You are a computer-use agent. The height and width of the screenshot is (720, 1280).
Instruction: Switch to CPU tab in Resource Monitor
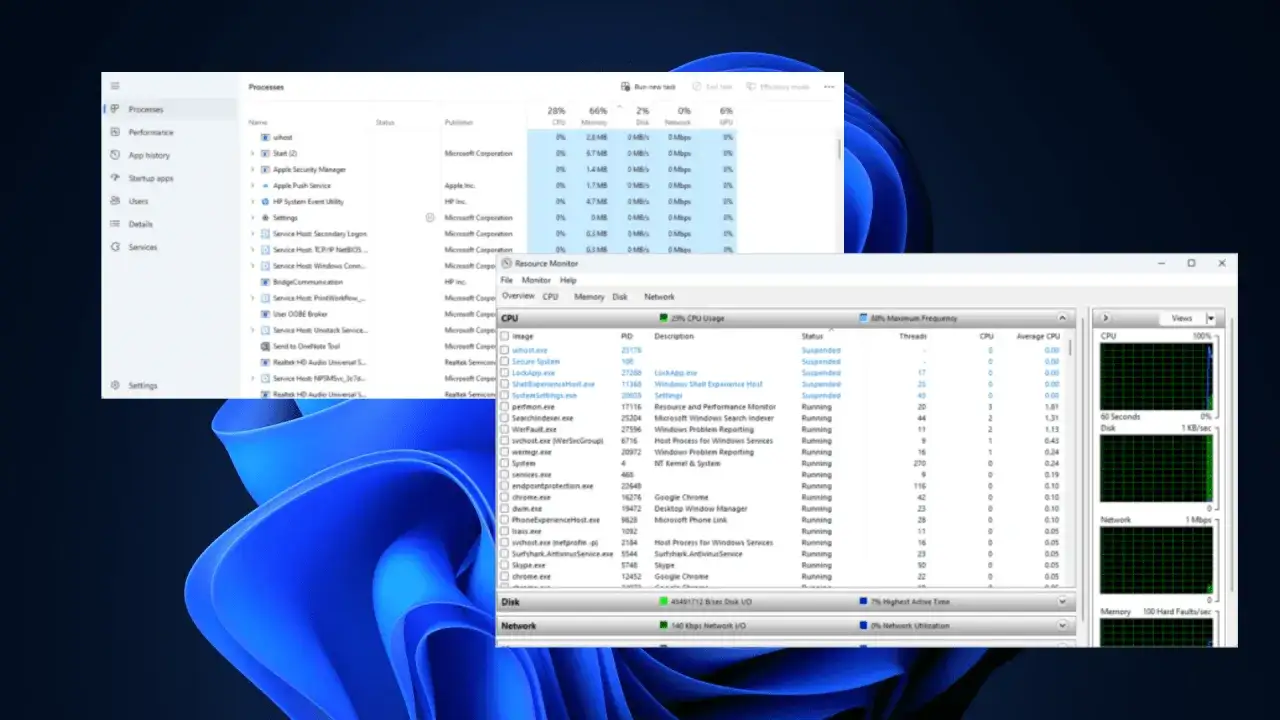(551, 296)
